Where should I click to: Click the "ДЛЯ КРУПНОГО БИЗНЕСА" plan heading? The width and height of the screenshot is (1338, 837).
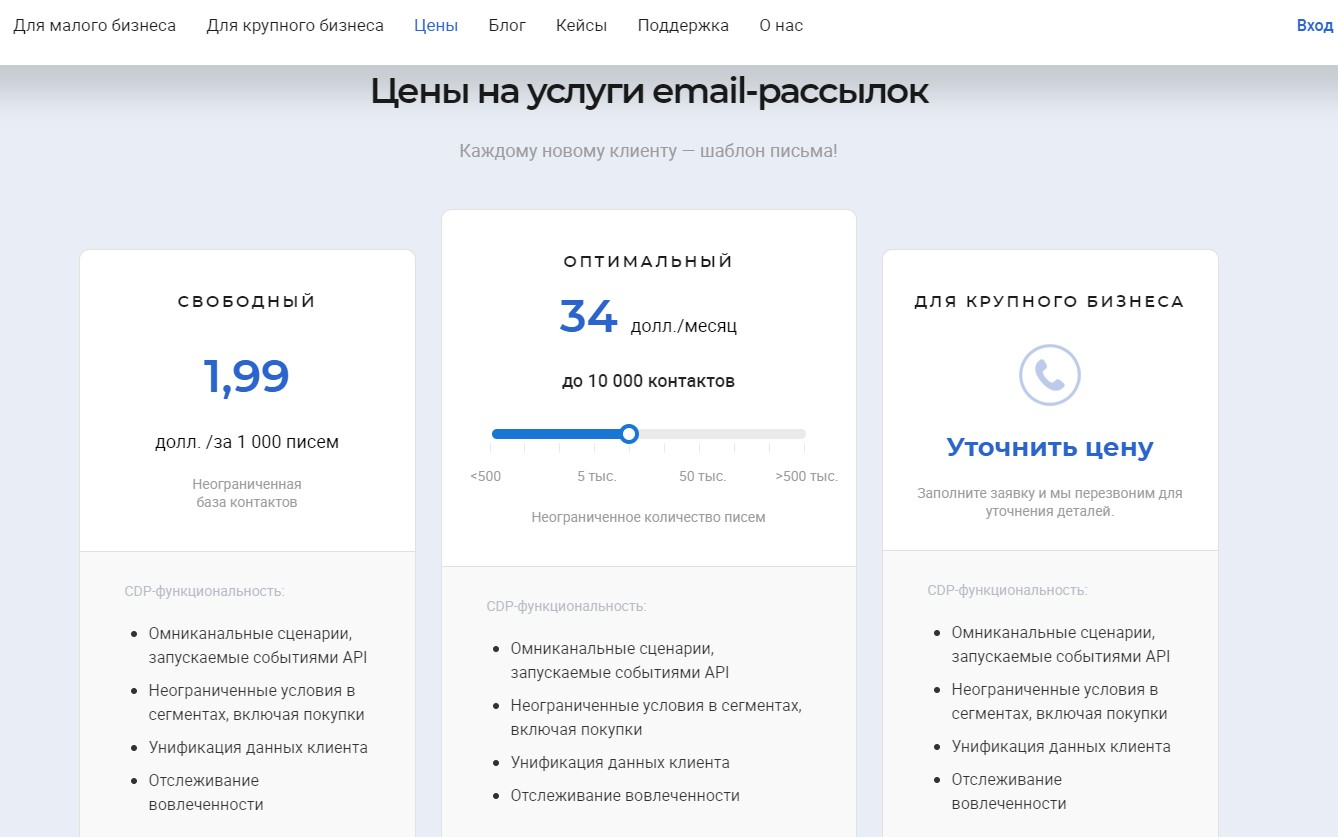tap(1049, 301)
